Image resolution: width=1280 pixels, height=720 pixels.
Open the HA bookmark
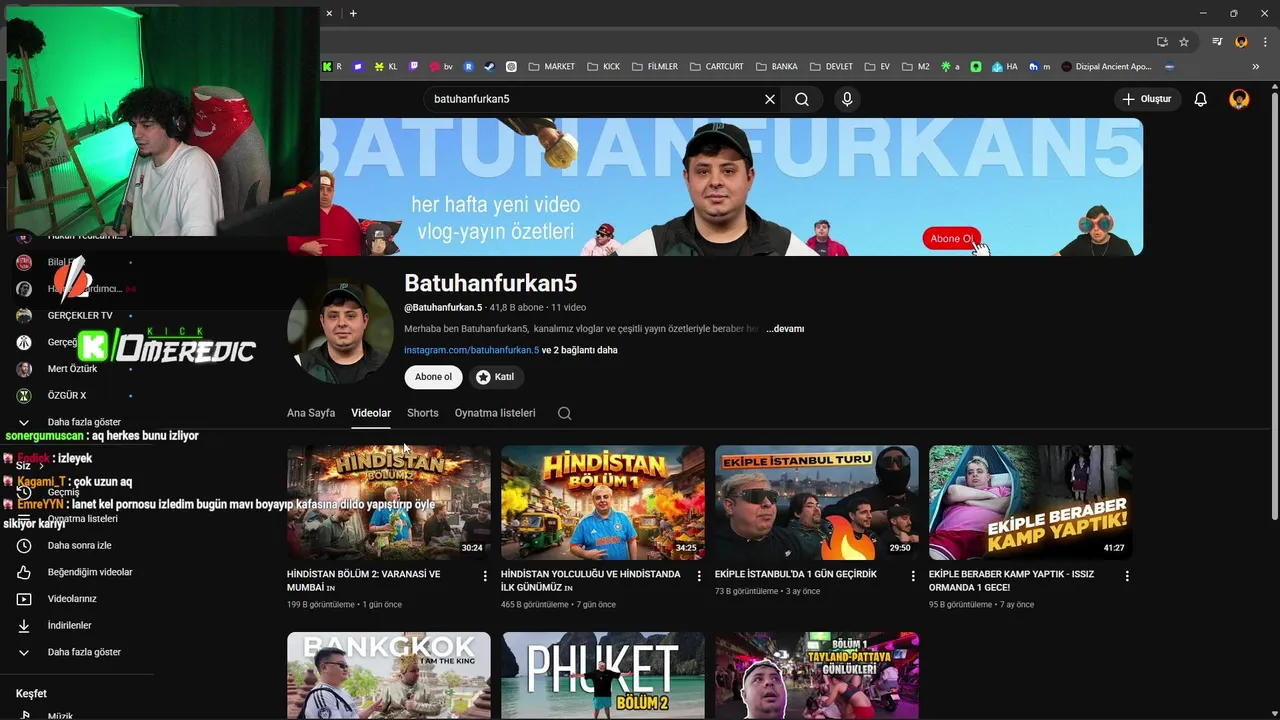click(1005, 67)
